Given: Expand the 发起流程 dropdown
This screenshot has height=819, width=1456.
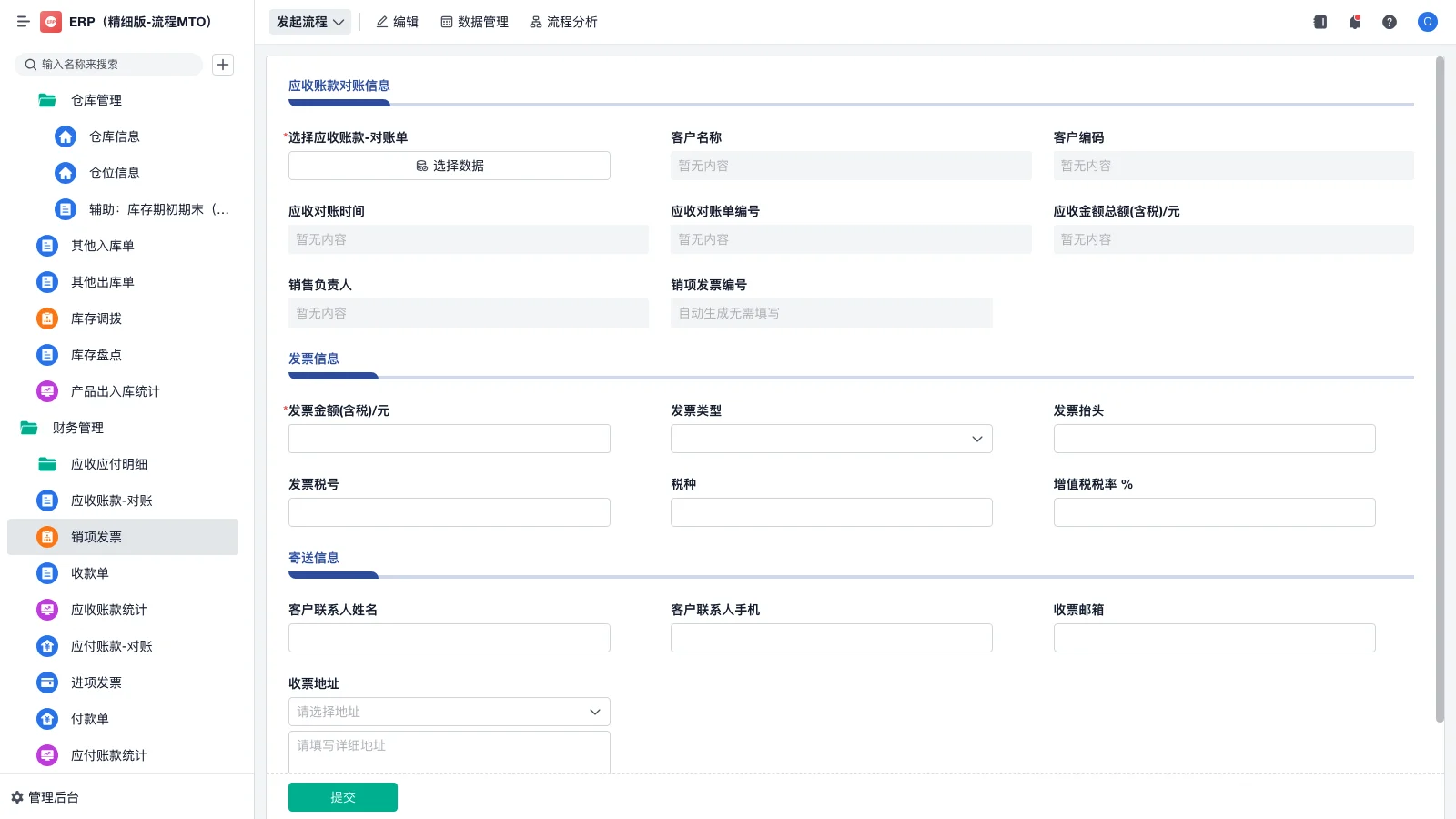Looking at the screenshot, I should tap(309, 22).
